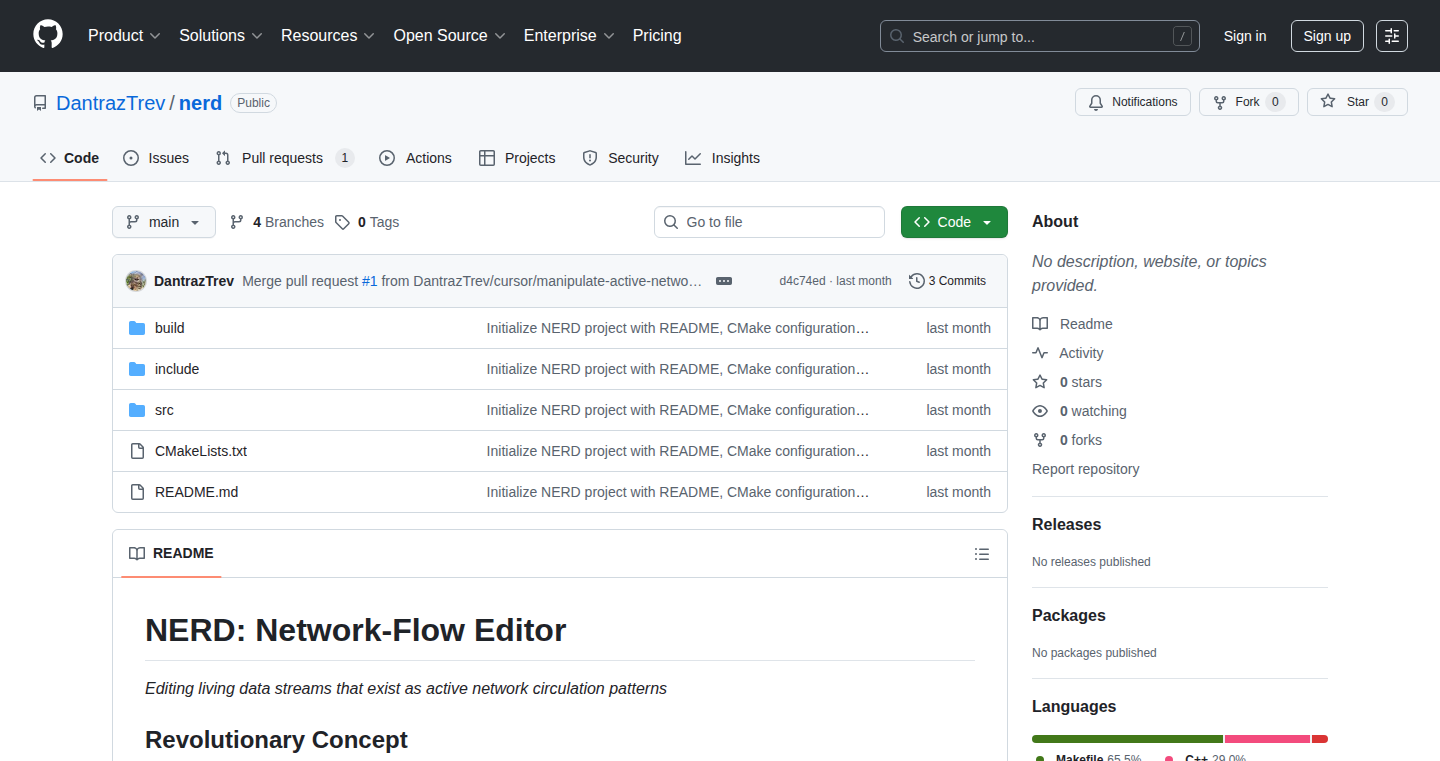
Task: Click the Go to file input
Action: [770, 222]
